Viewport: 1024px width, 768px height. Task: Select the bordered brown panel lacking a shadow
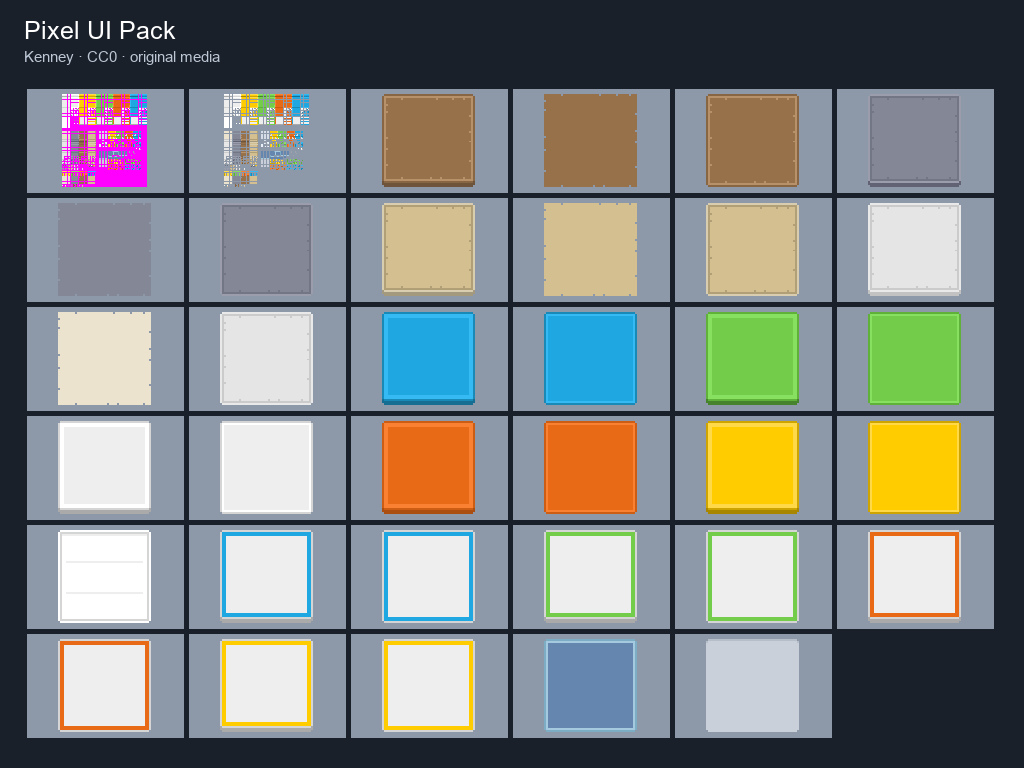coord(752,140)
